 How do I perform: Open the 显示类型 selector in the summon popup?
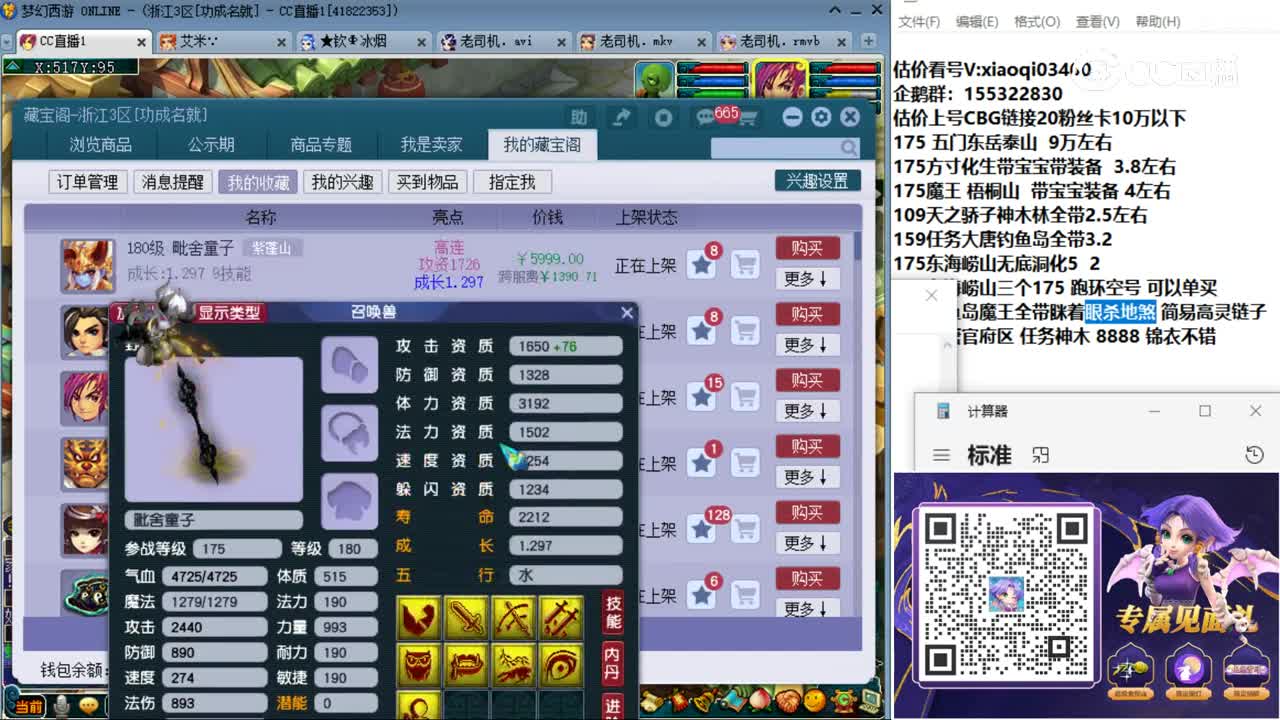coord(228,310)
